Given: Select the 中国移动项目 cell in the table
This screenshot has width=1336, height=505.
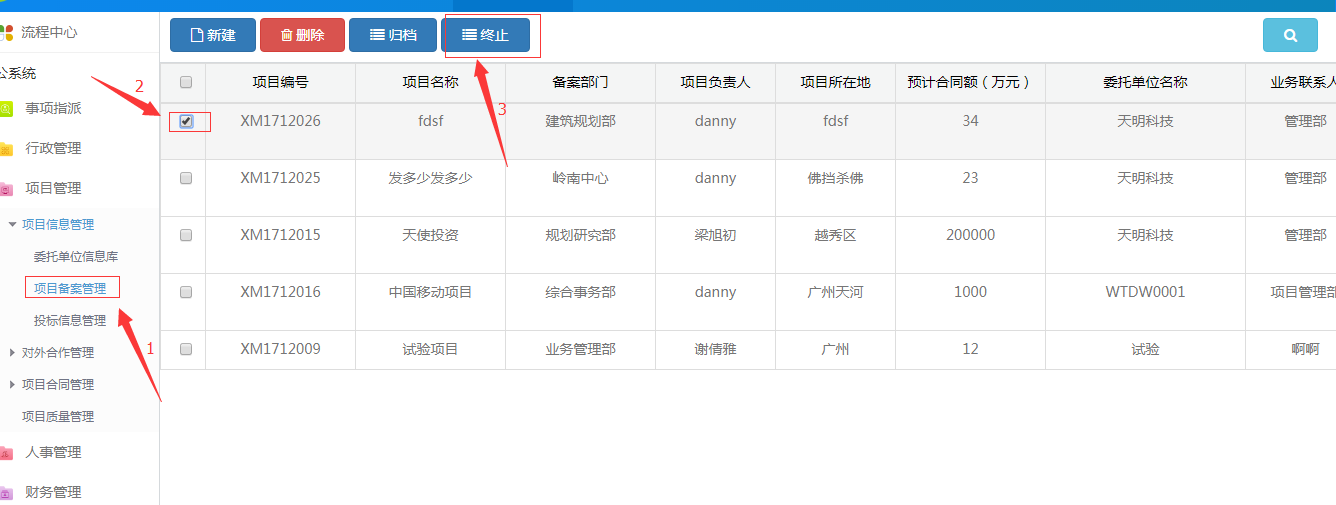Looking at the screenshot, I should (x=430, y=292).
